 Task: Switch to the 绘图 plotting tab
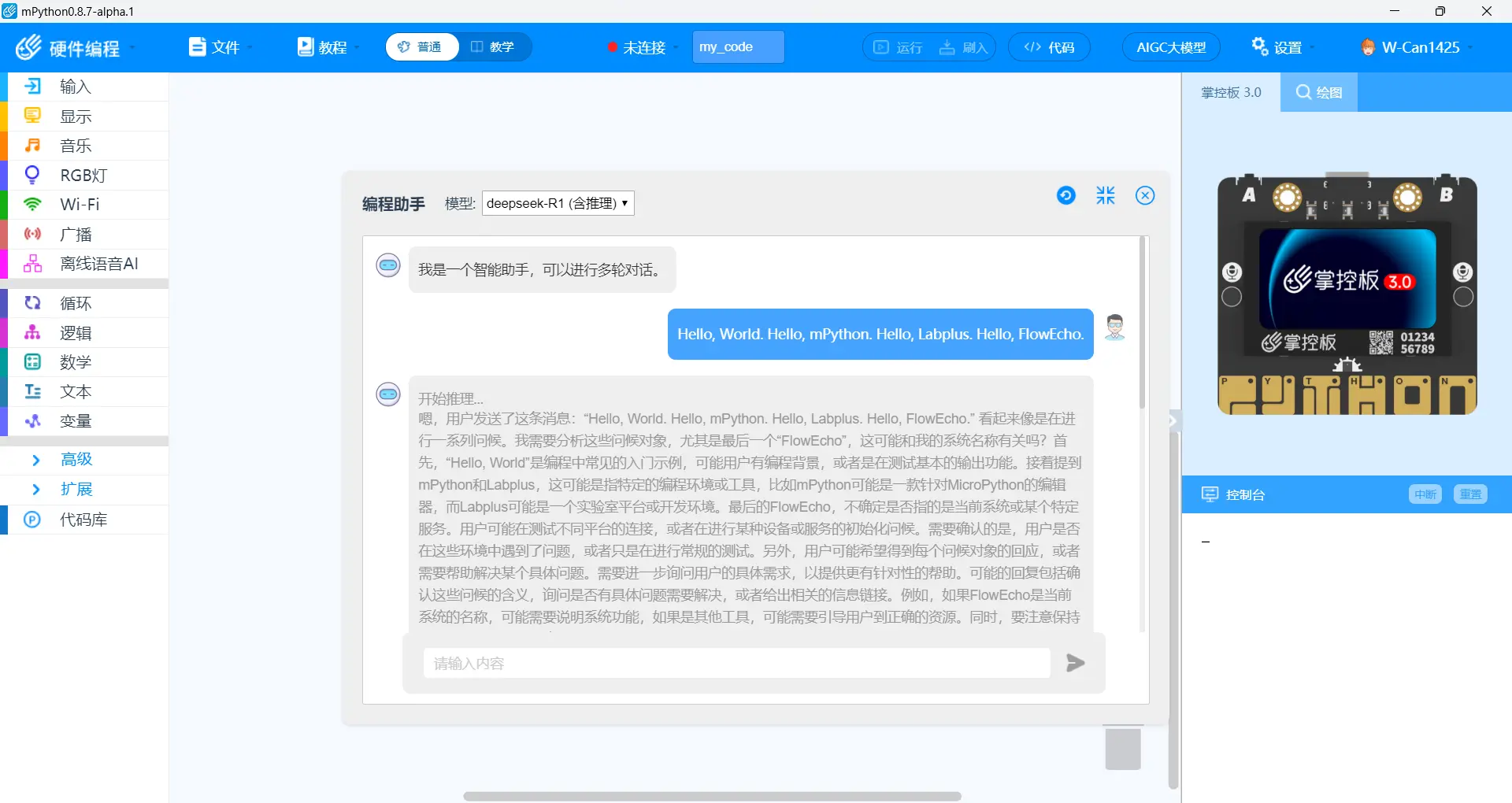[1319, 93]
